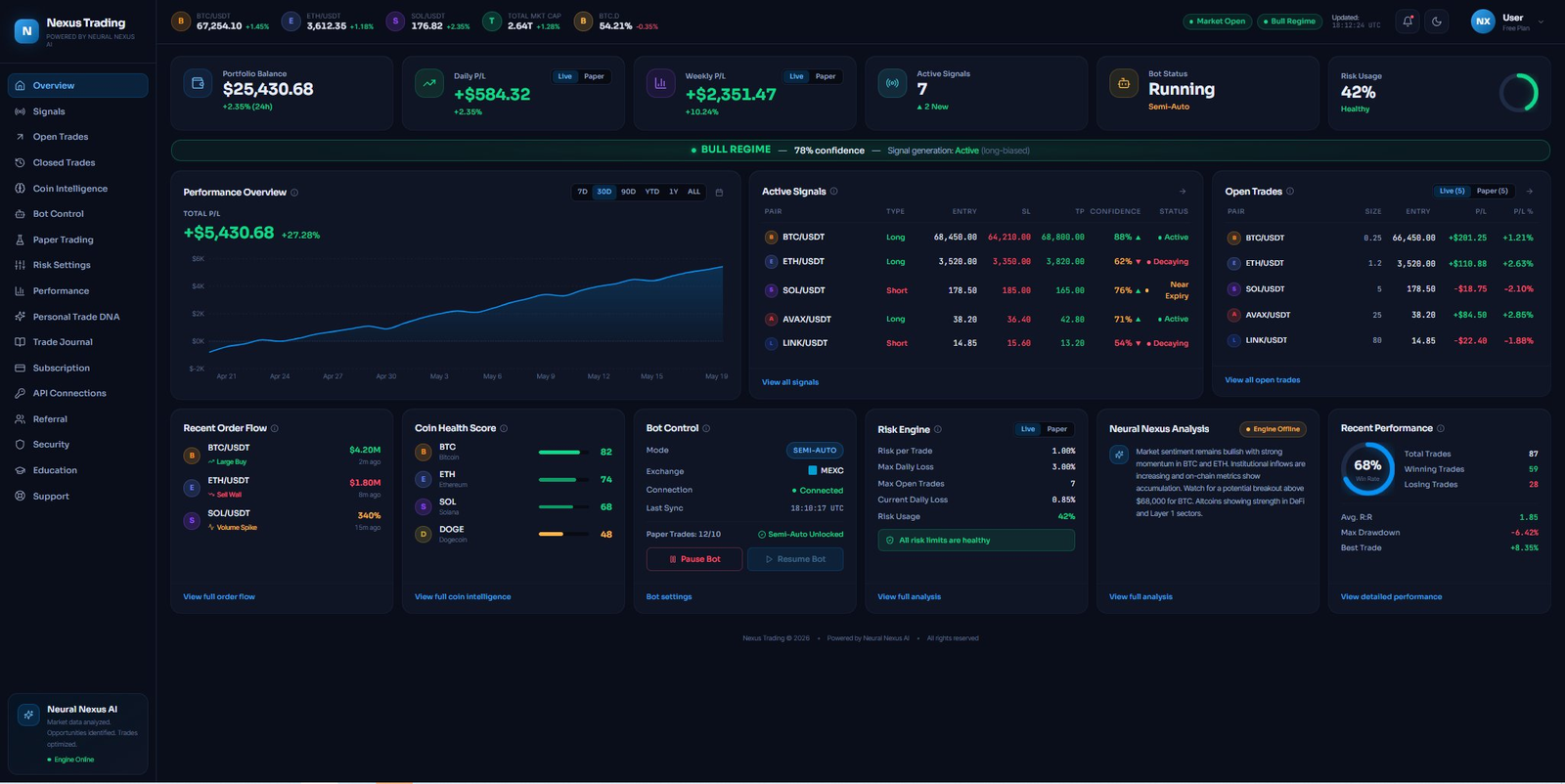Select the 90D chart range
Viewport: 1565px width, 784px height.
pos(628,192)
